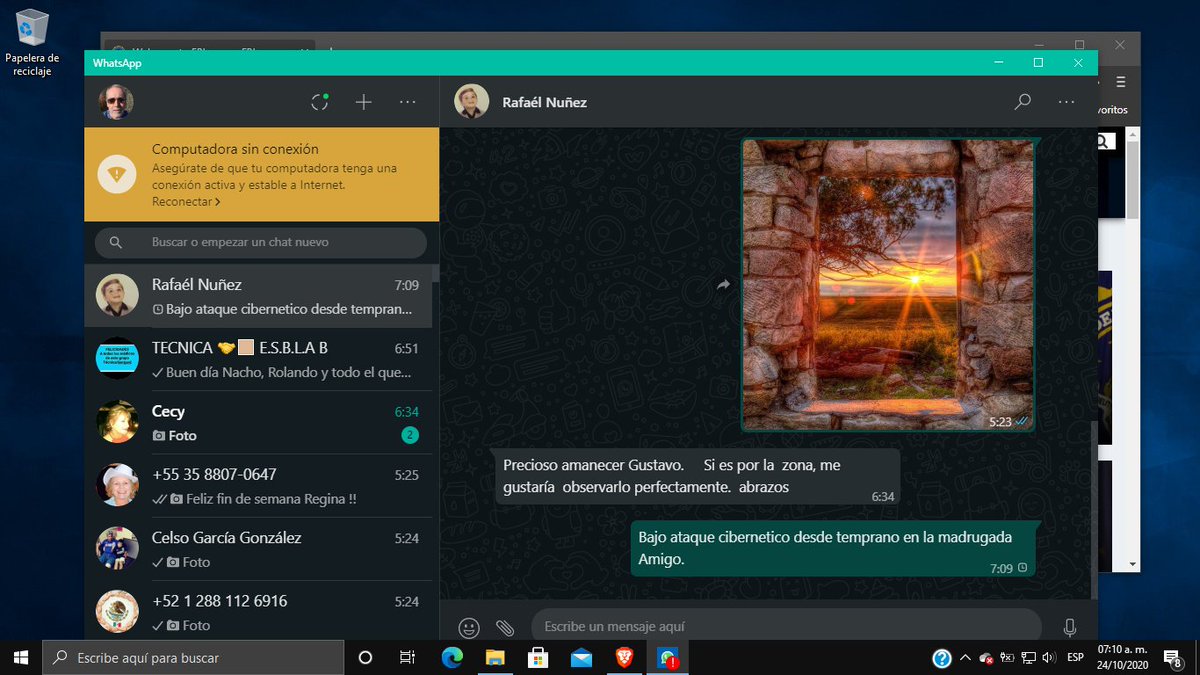Click the 'Bajo ataque cibernetico' sent message

(835, 548)
